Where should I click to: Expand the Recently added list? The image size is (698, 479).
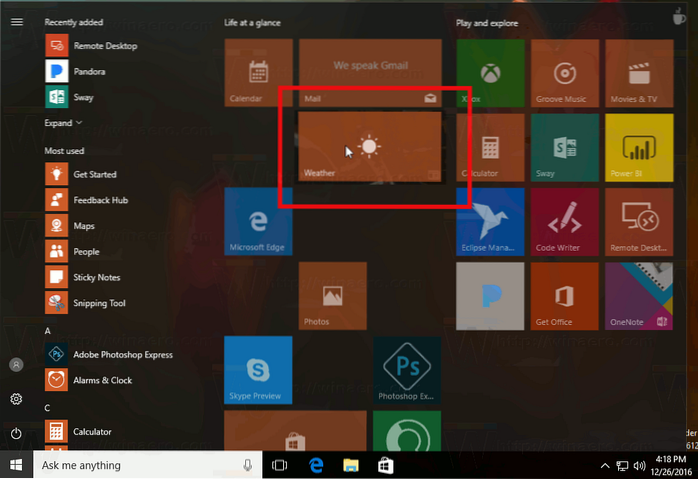[x=63, y=123]
